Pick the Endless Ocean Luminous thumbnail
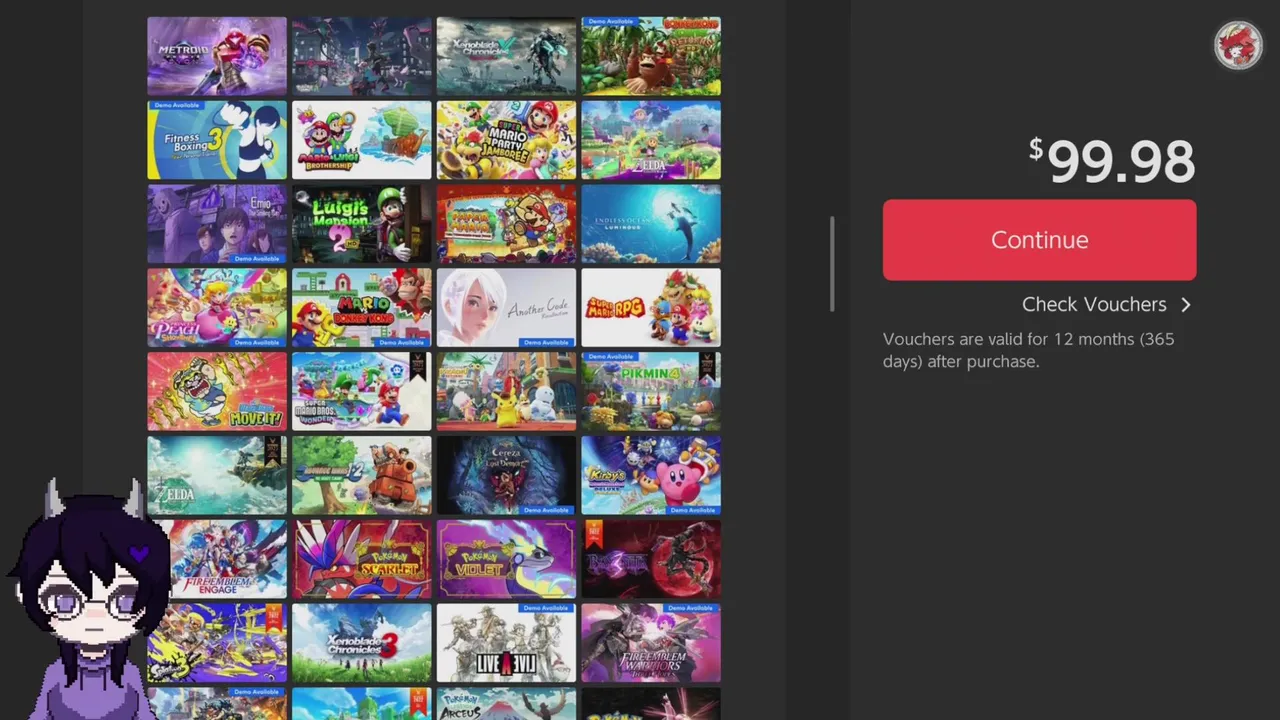Image resolution: width=1280 pixels, height=720 pixels. coord(651,224)
